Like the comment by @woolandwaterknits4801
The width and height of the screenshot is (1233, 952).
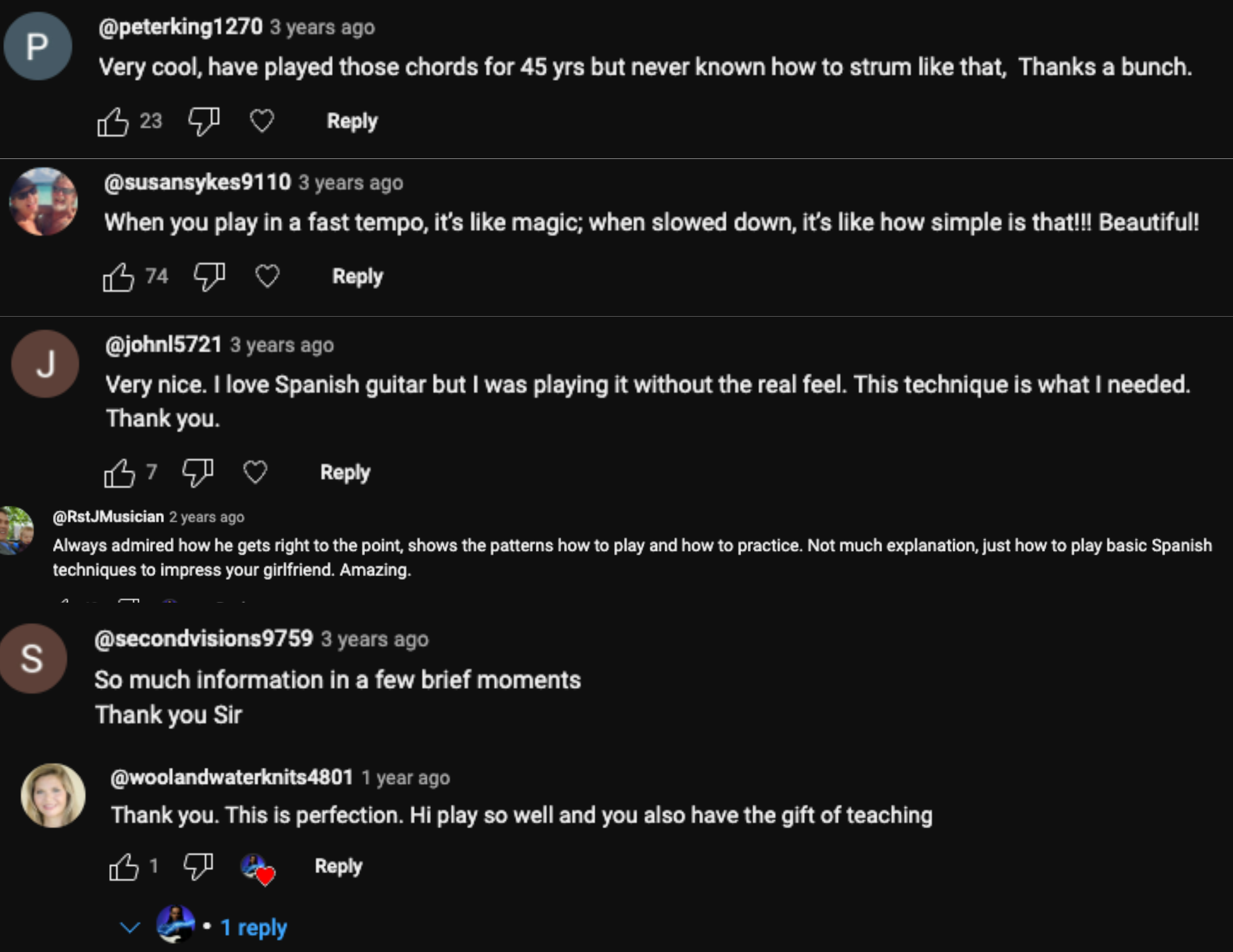tap(124, 867)
